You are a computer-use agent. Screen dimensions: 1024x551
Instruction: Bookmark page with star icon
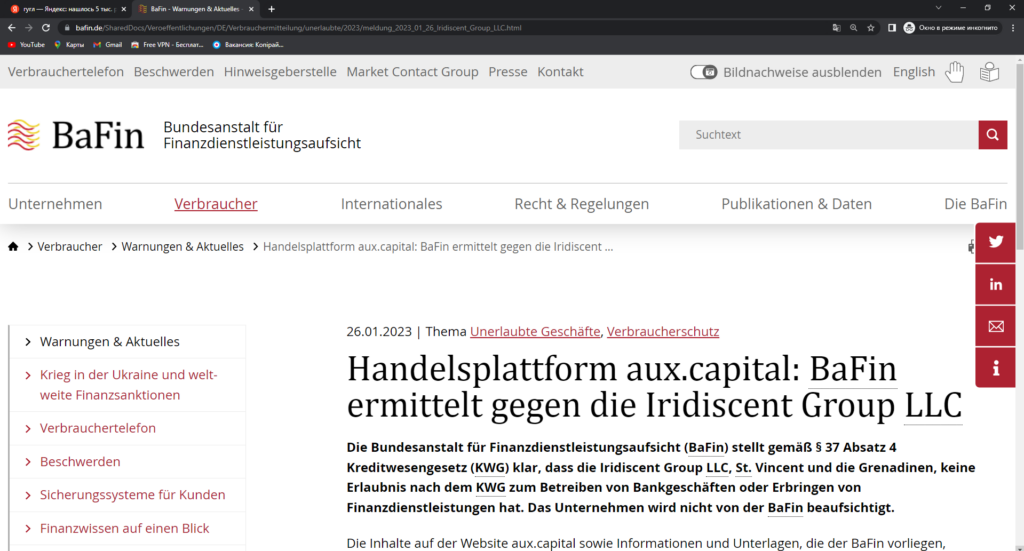click(x=871, y=27)
